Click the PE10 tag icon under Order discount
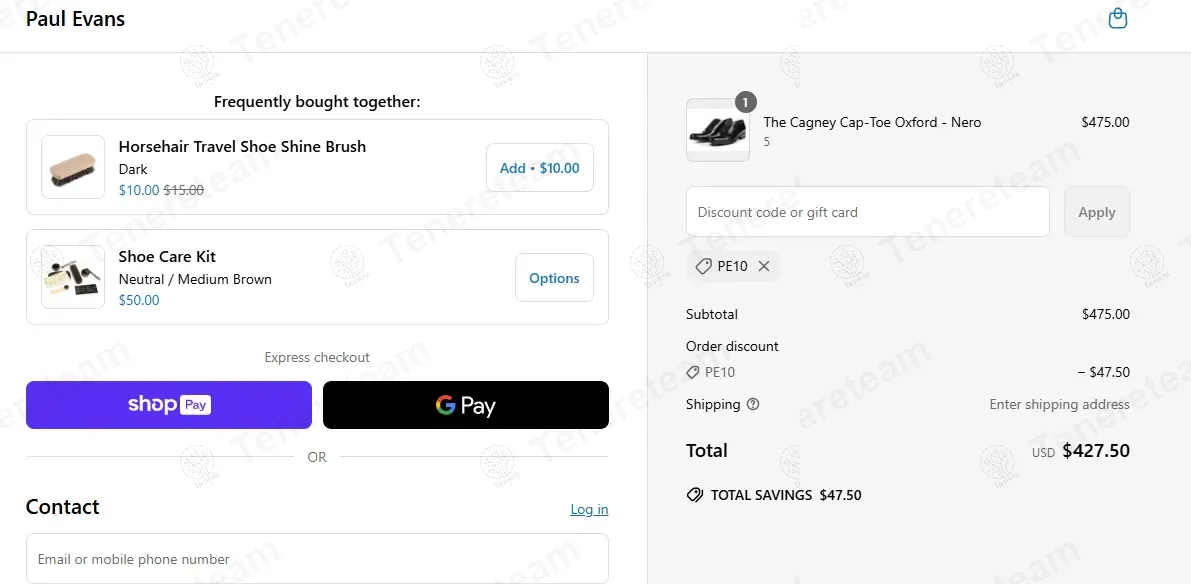 pyautogui.click(x=693, y=372)
